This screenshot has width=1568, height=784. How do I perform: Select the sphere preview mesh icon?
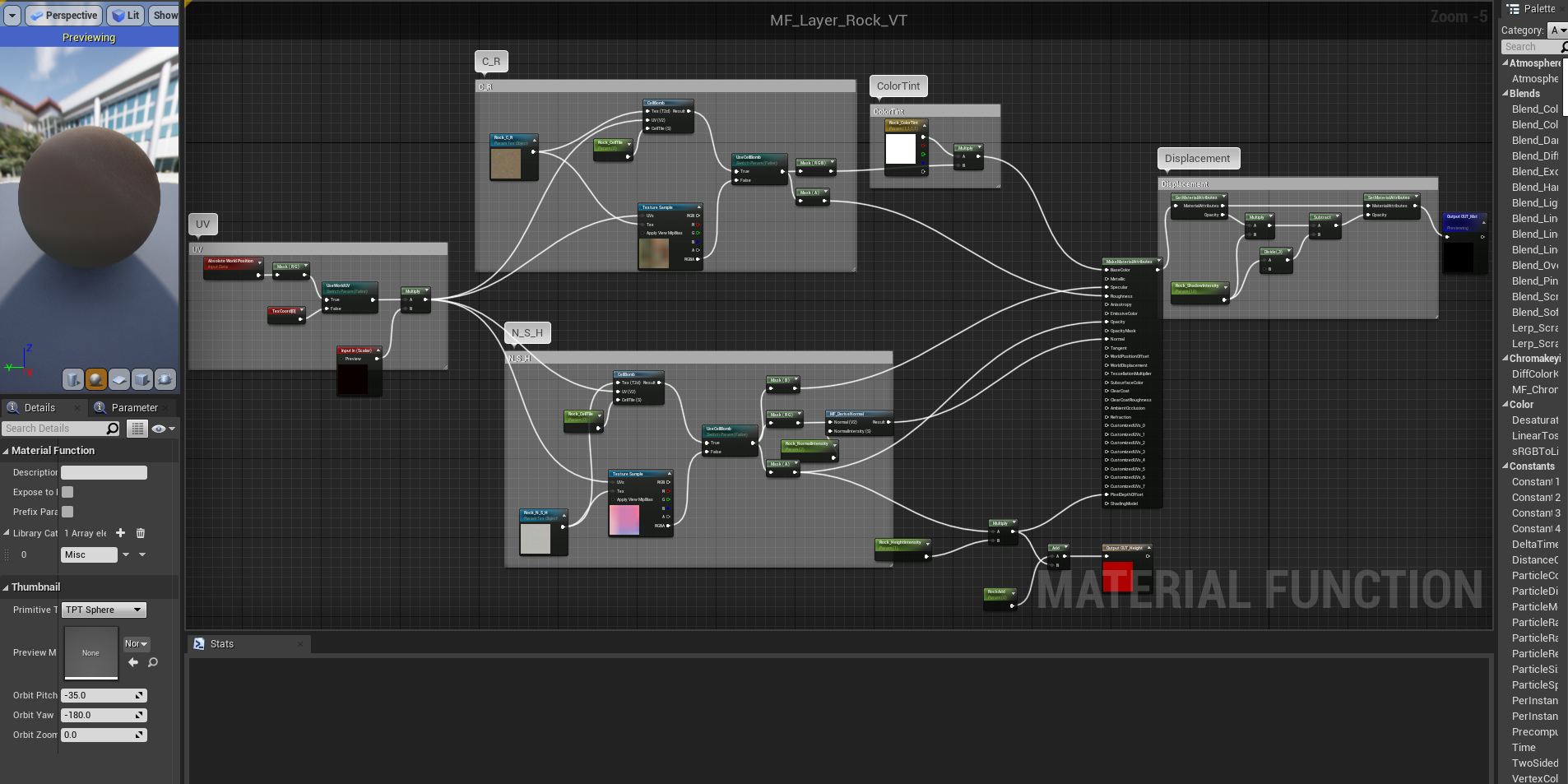[96, 379]
